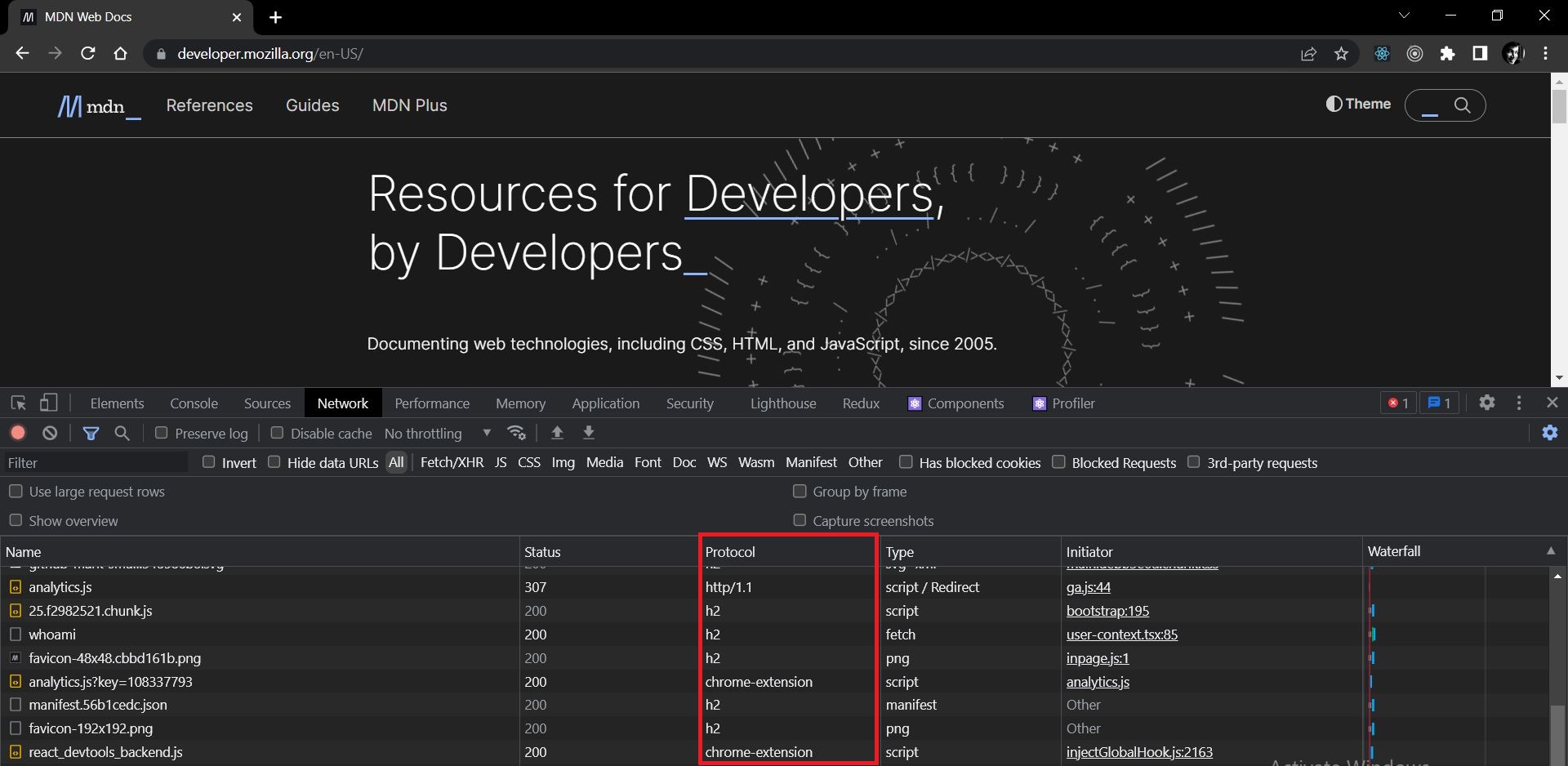The width and height of the screenshot is (1568, 766).
Task: Bookmark this page with star icon
Action: click(x=1341, y=54)
